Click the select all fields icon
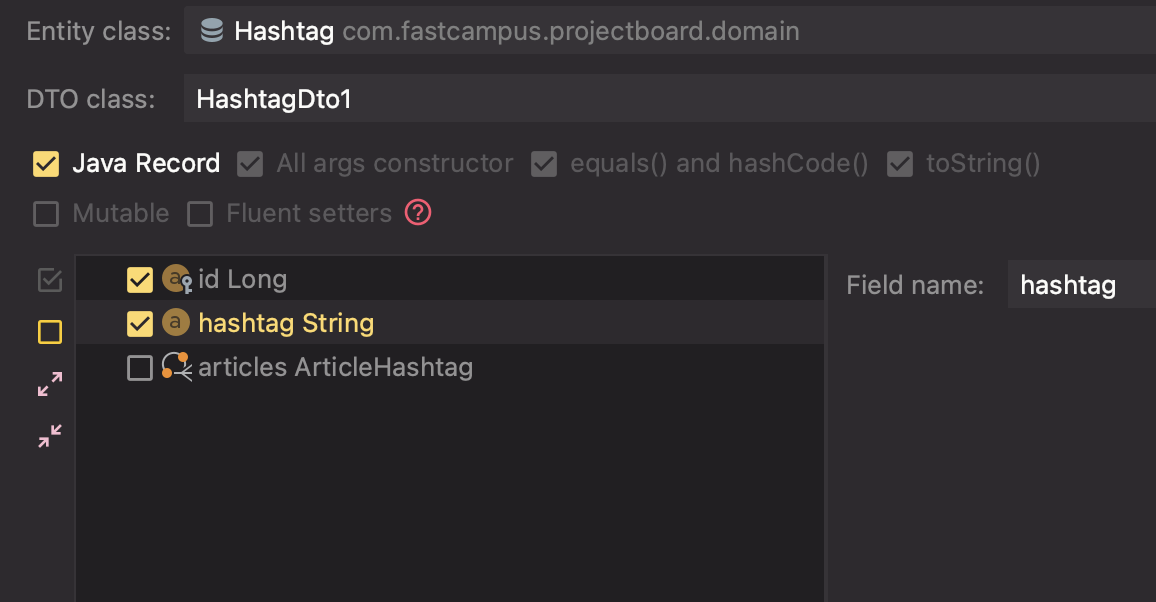Viewport: 1156px width, 602px height. tap(49, 281)
